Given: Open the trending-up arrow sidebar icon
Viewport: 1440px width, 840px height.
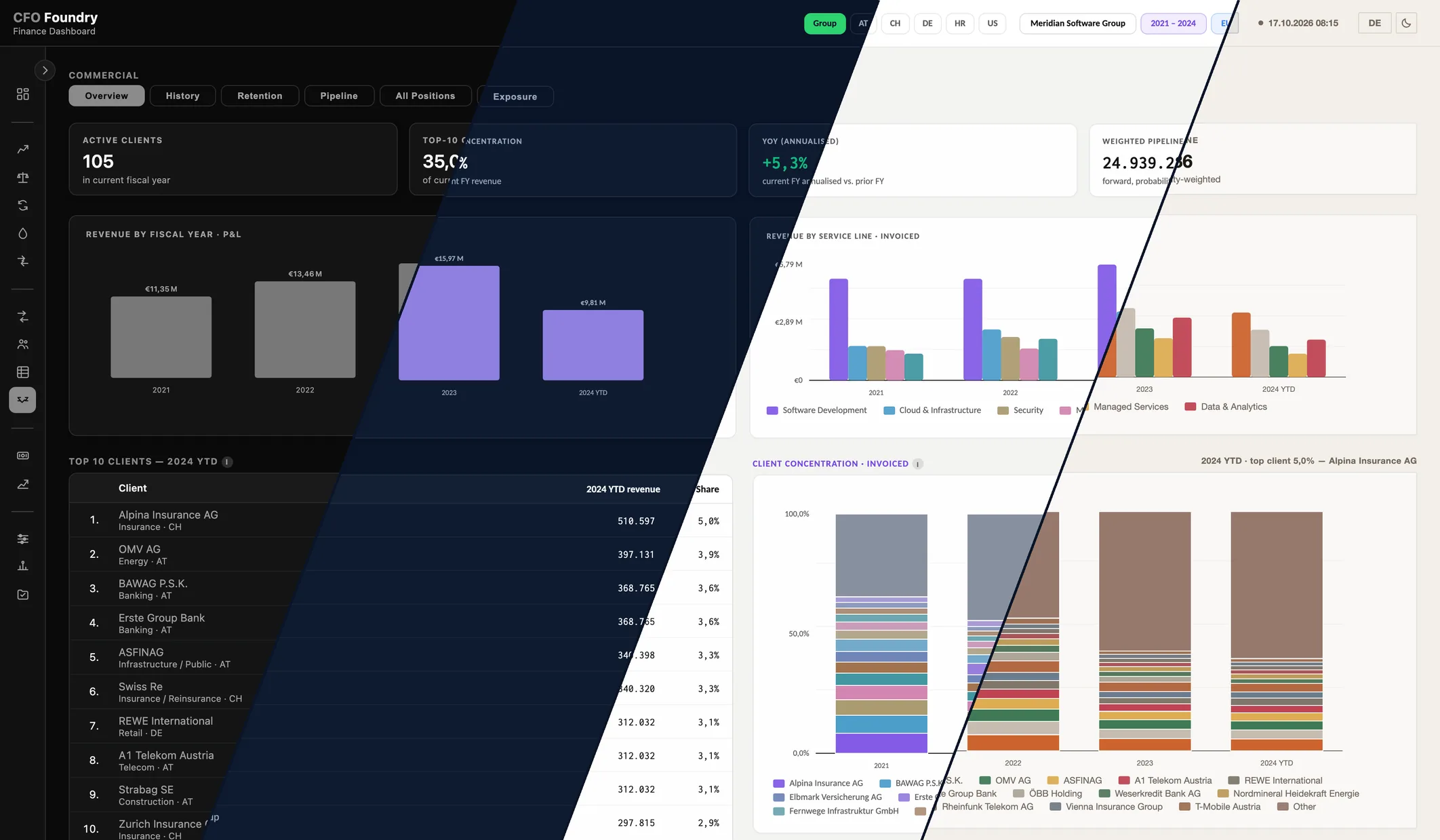Looking at the screenshot, I should click(22, 149).
